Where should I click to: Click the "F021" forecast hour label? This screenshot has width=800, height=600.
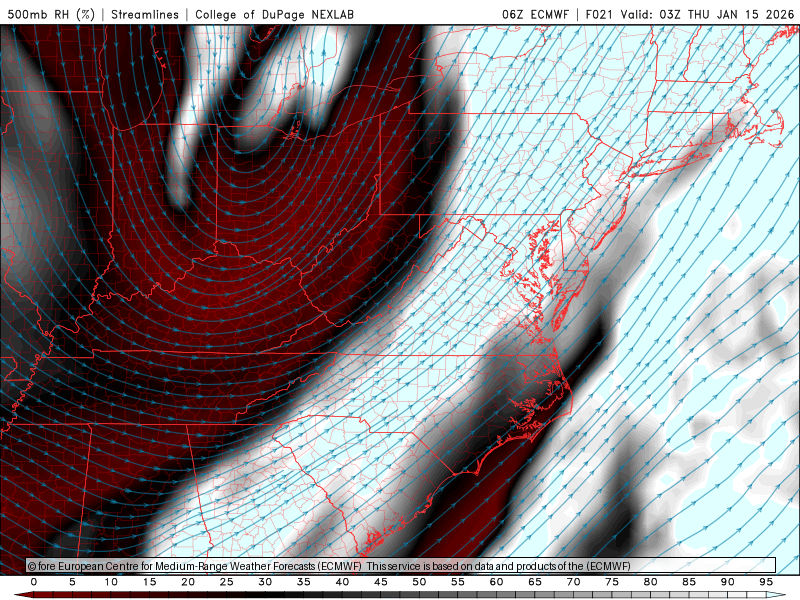[599, 14]
